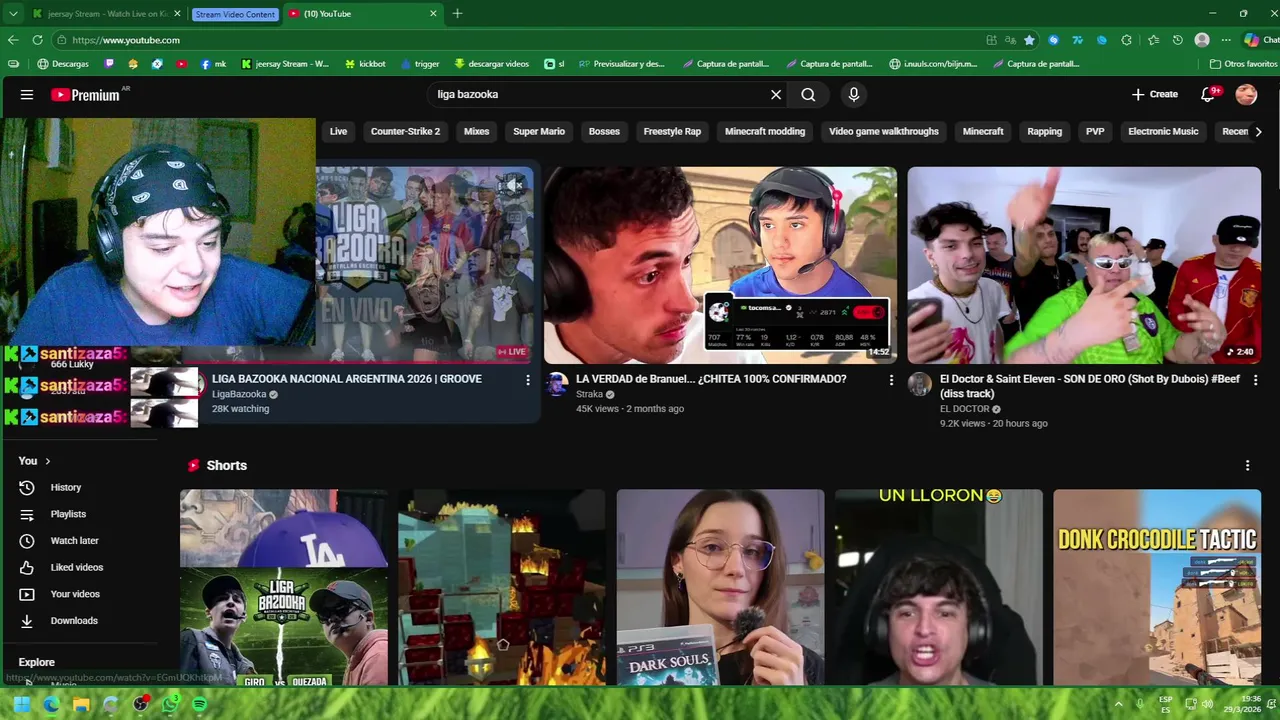Reload the page with the refresh icon
1280x720 pixels.
pos(37,40)
